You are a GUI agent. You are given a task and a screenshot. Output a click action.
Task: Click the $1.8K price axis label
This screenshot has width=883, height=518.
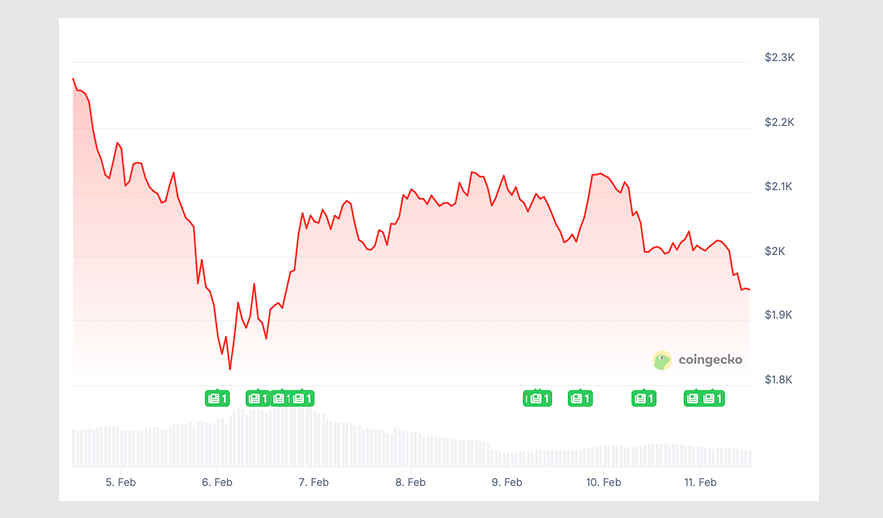pos(778,380)
